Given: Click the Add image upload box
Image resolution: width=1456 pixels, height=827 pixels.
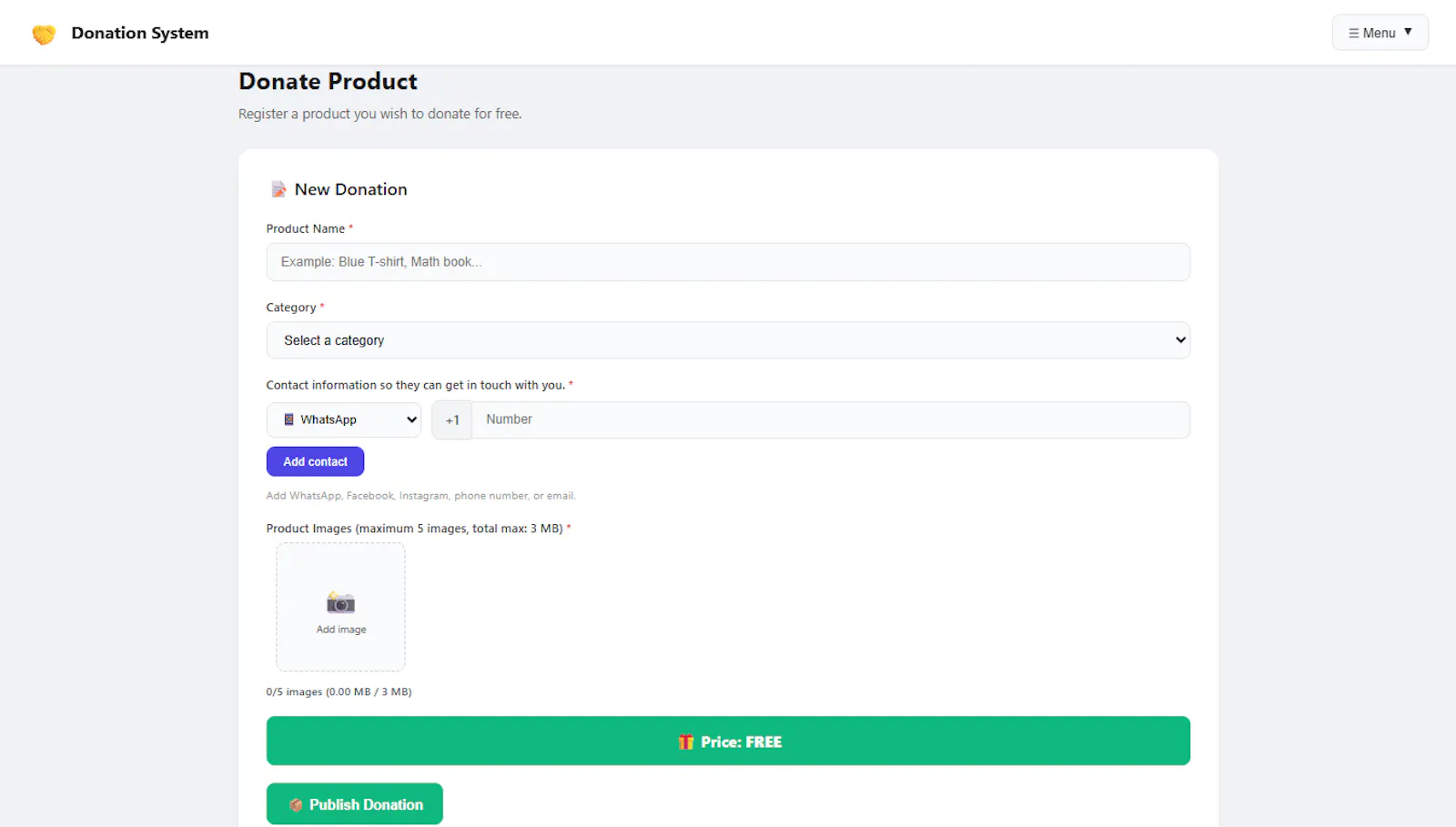Looking at the screenshot, I should [341, 607].
